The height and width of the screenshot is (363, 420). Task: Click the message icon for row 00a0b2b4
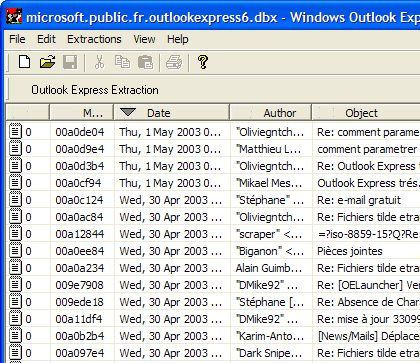[15, 336]
